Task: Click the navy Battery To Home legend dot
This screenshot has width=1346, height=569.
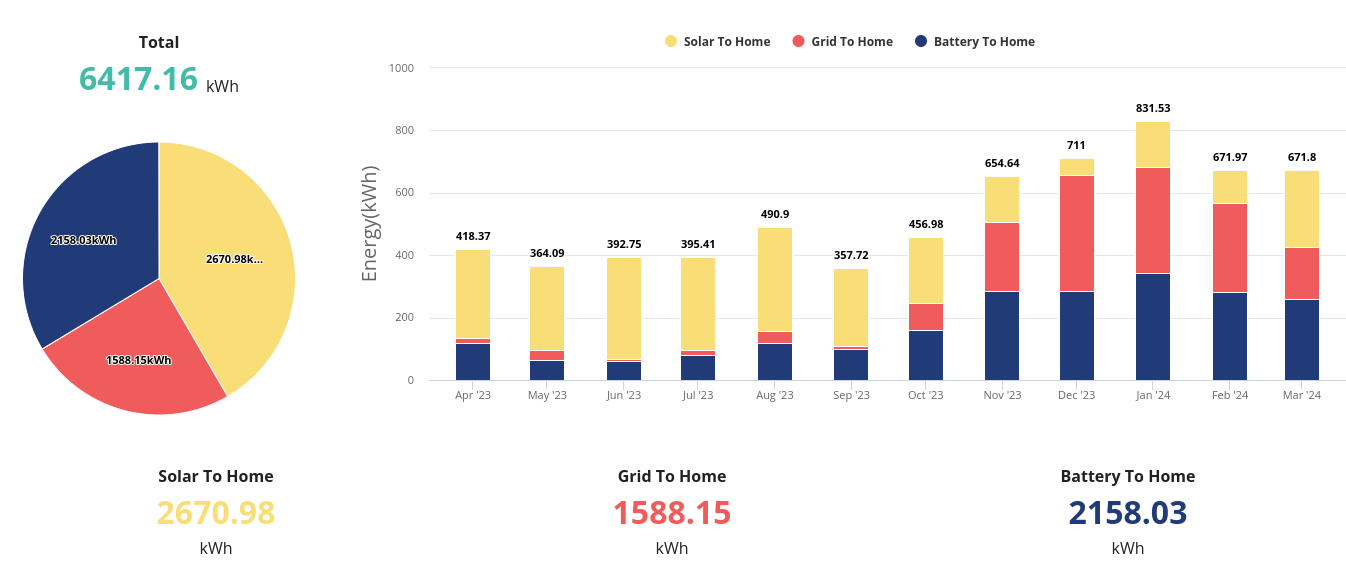Action: click(920, 42)
